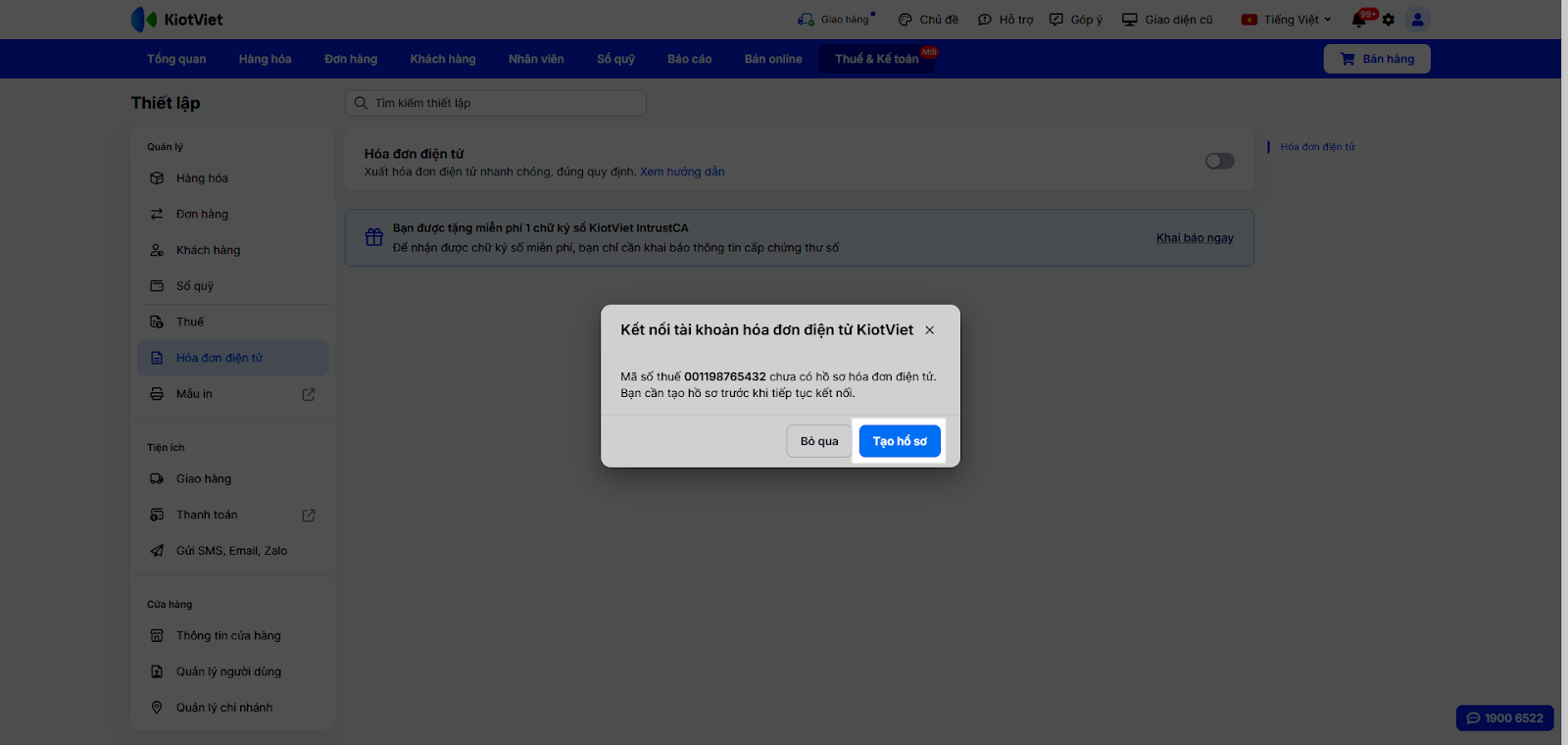
Task: Click the Tiện ích section label
Action: (x=166, y=448)
